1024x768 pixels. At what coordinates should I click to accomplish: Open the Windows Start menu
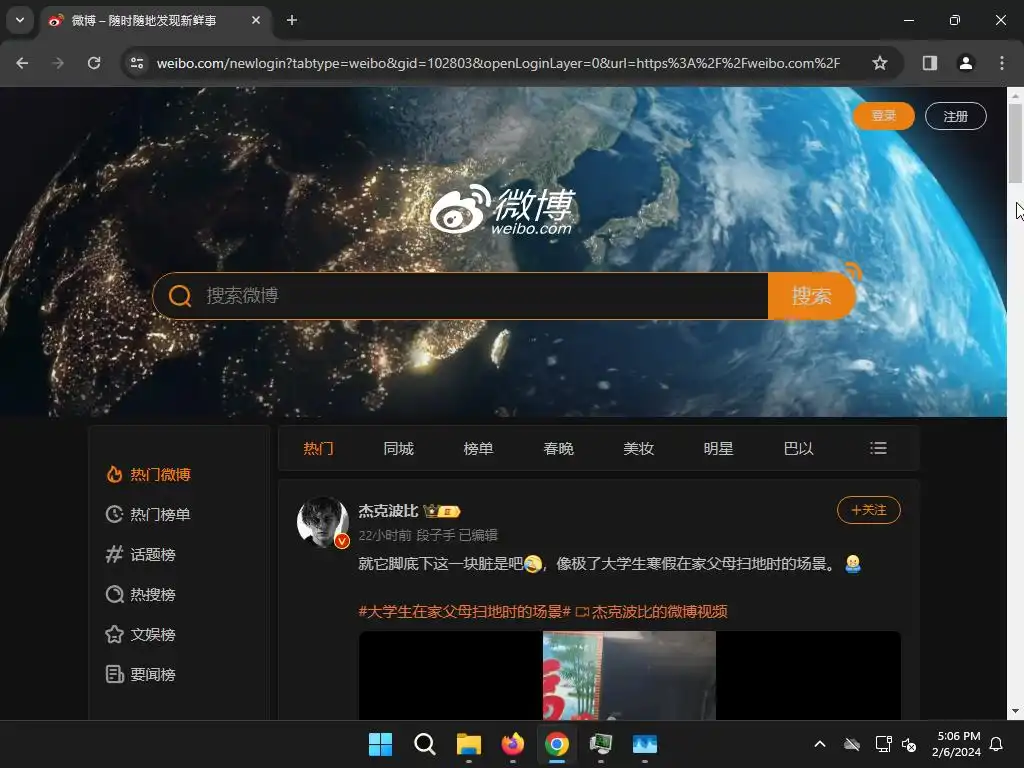tap(380, 744)
